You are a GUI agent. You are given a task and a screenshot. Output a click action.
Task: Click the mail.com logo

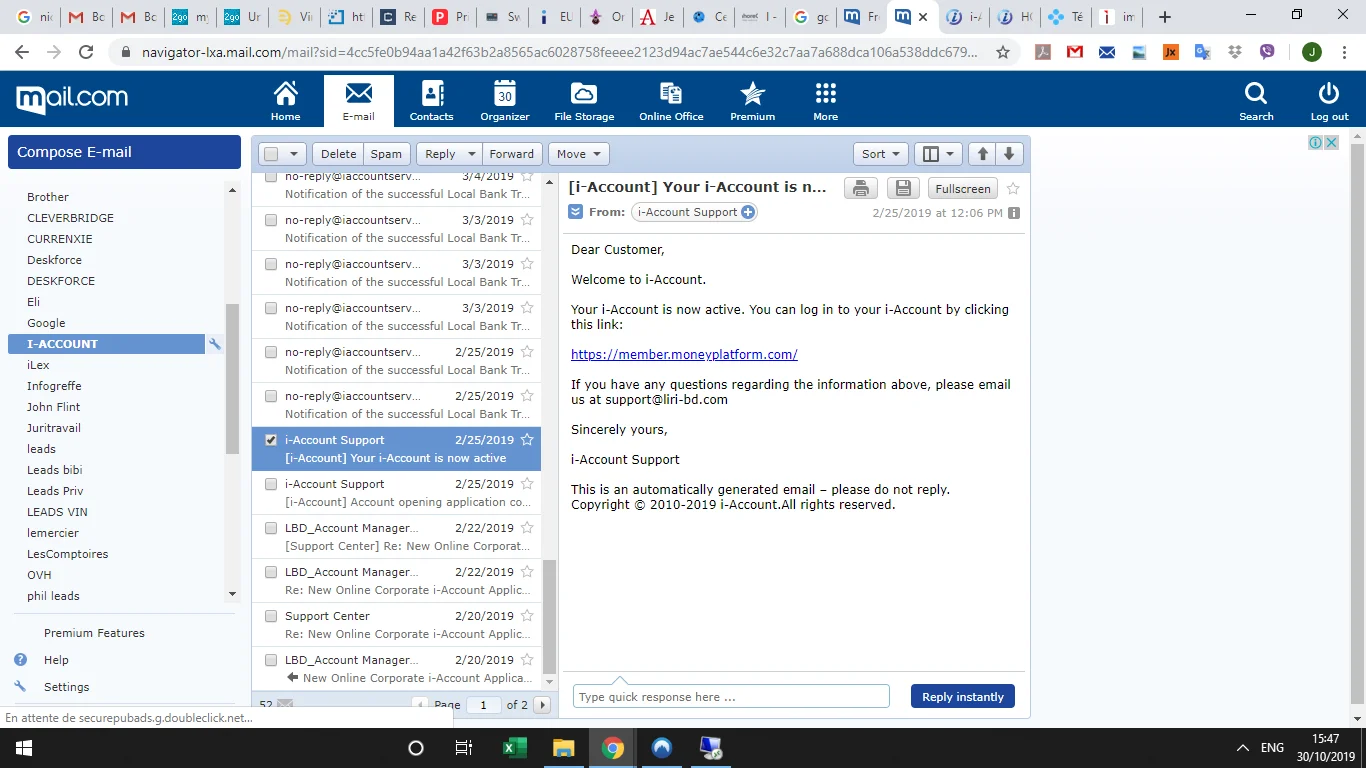click(72, 99)
